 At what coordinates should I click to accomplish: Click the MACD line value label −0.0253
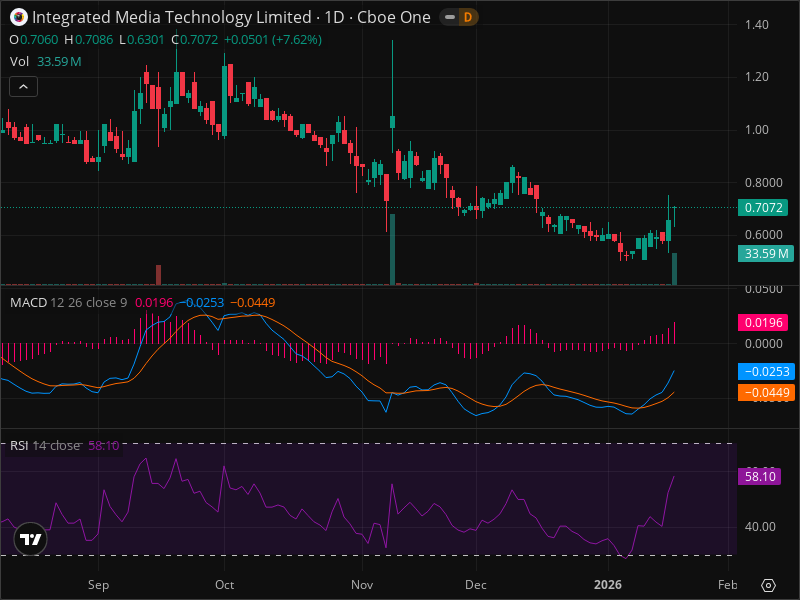coord(766,371)
